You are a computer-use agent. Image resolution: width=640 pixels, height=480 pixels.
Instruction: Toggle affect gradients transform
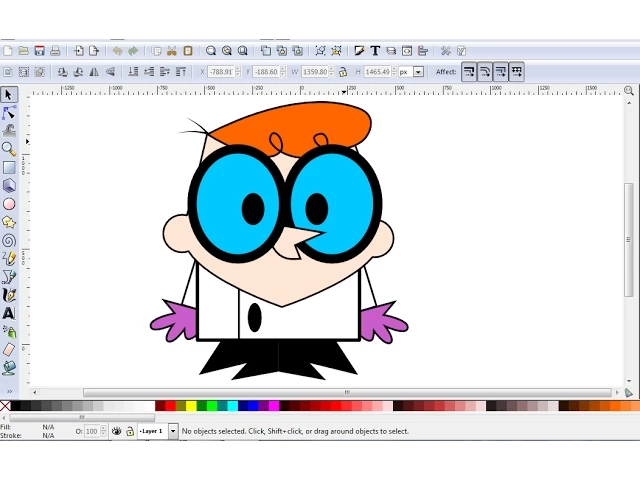click(500, 72)
